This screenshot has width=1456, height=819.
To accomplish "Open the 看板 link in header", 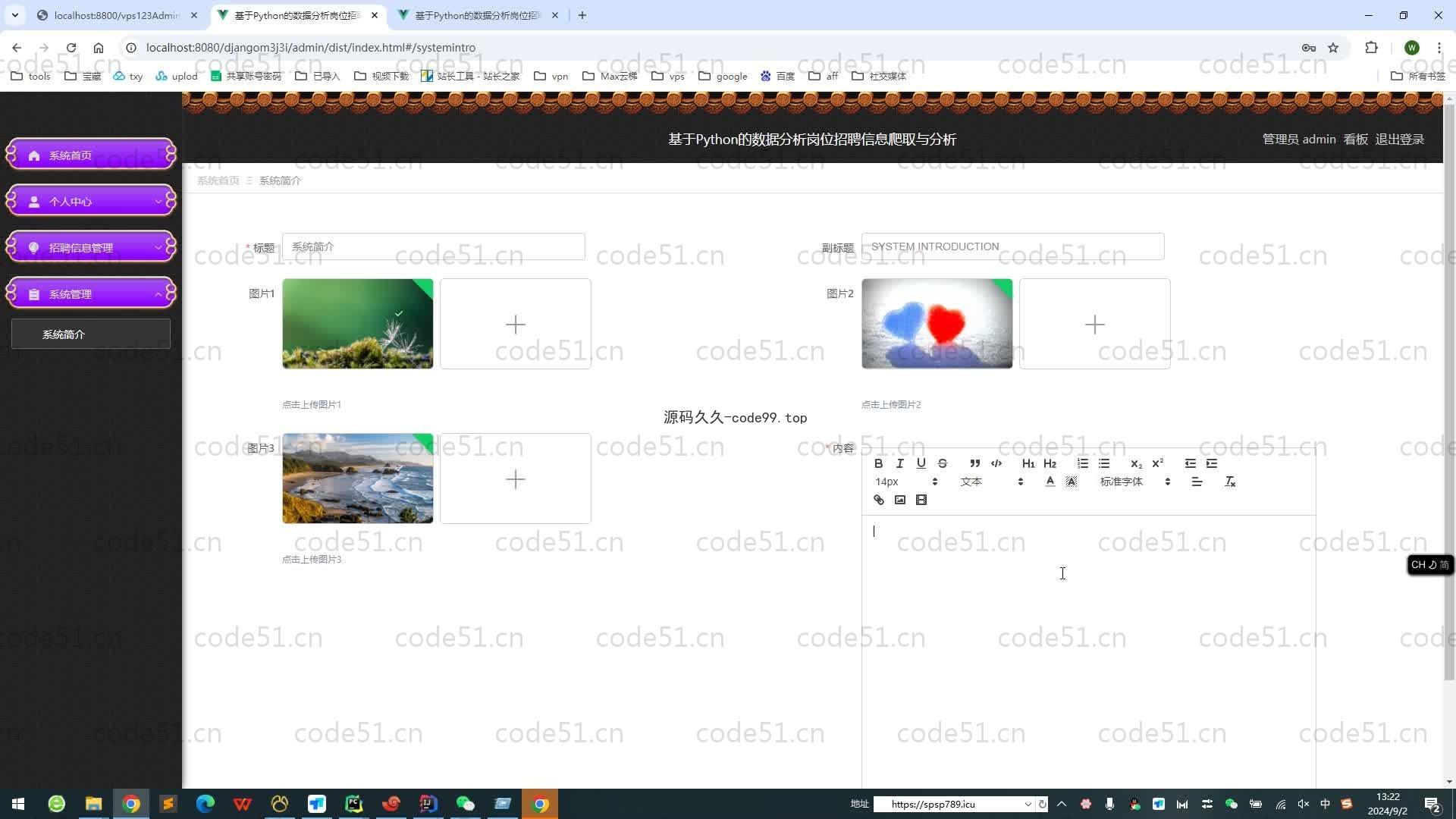I will point(1355,140).
